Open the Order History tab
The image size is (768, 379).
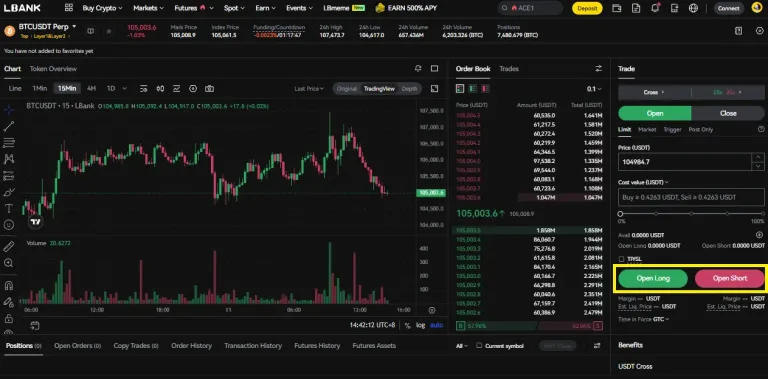coord(192,346)
